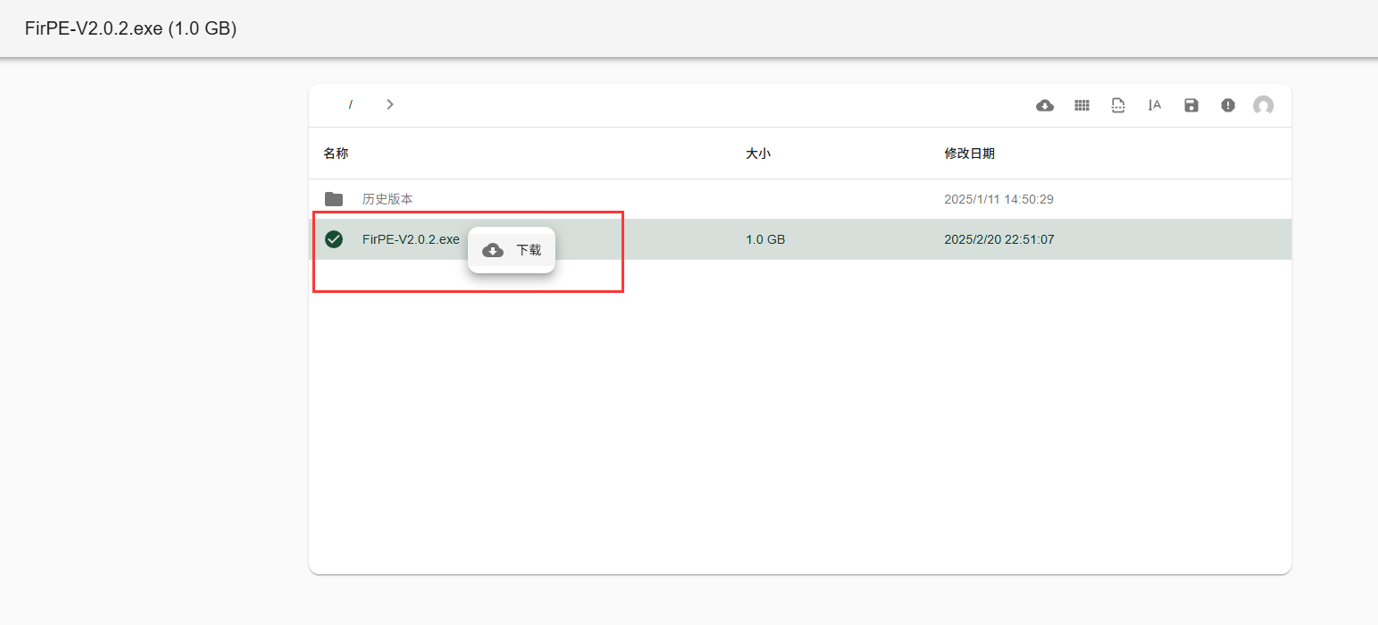Open the 历史版本 folder
The width and height of the screenshot is (1378, 625).
click(387, 199)
